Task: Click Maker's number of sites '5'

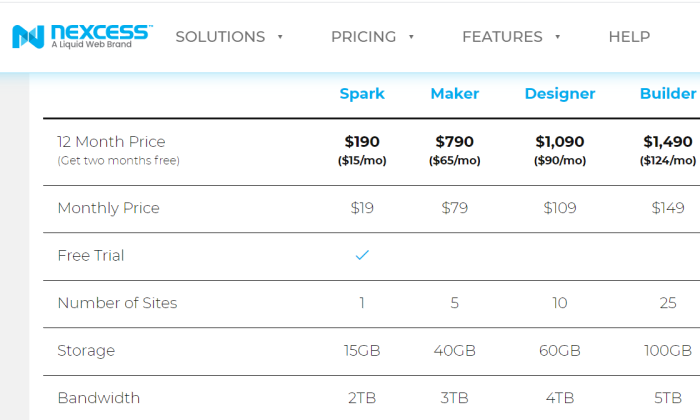Action: tap(454, 303)
